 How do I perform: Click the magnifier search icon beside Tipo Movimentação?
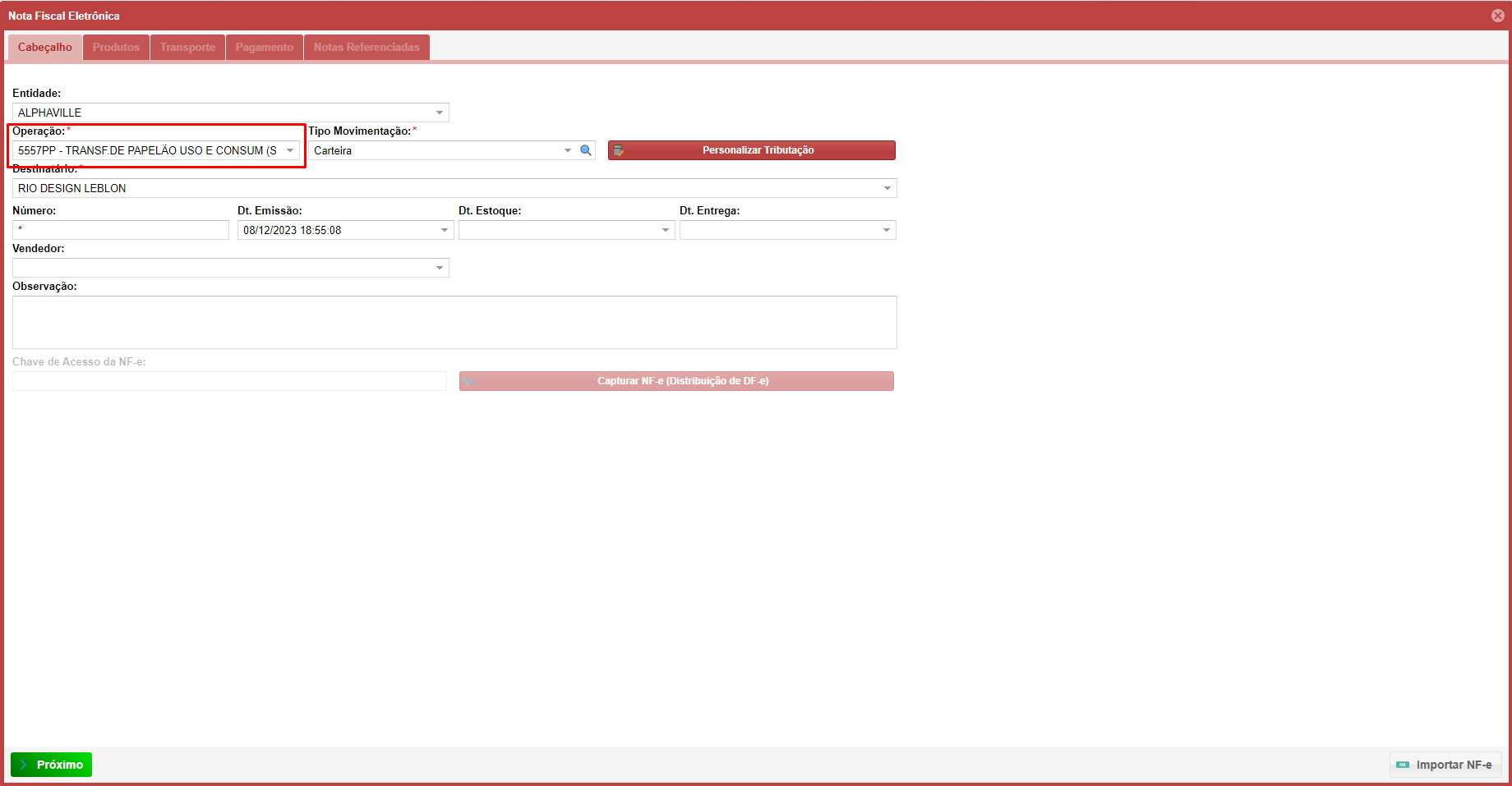[x=586, y=150]
